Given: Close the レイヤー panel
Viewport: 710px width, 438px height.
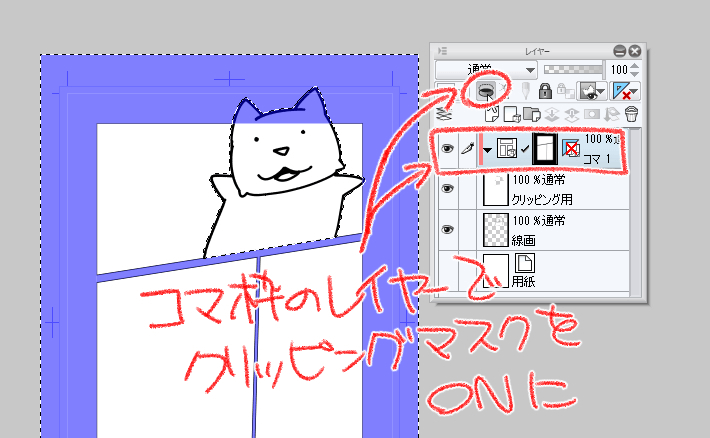Looking at the screenshot, I should (x=635, y=51).
